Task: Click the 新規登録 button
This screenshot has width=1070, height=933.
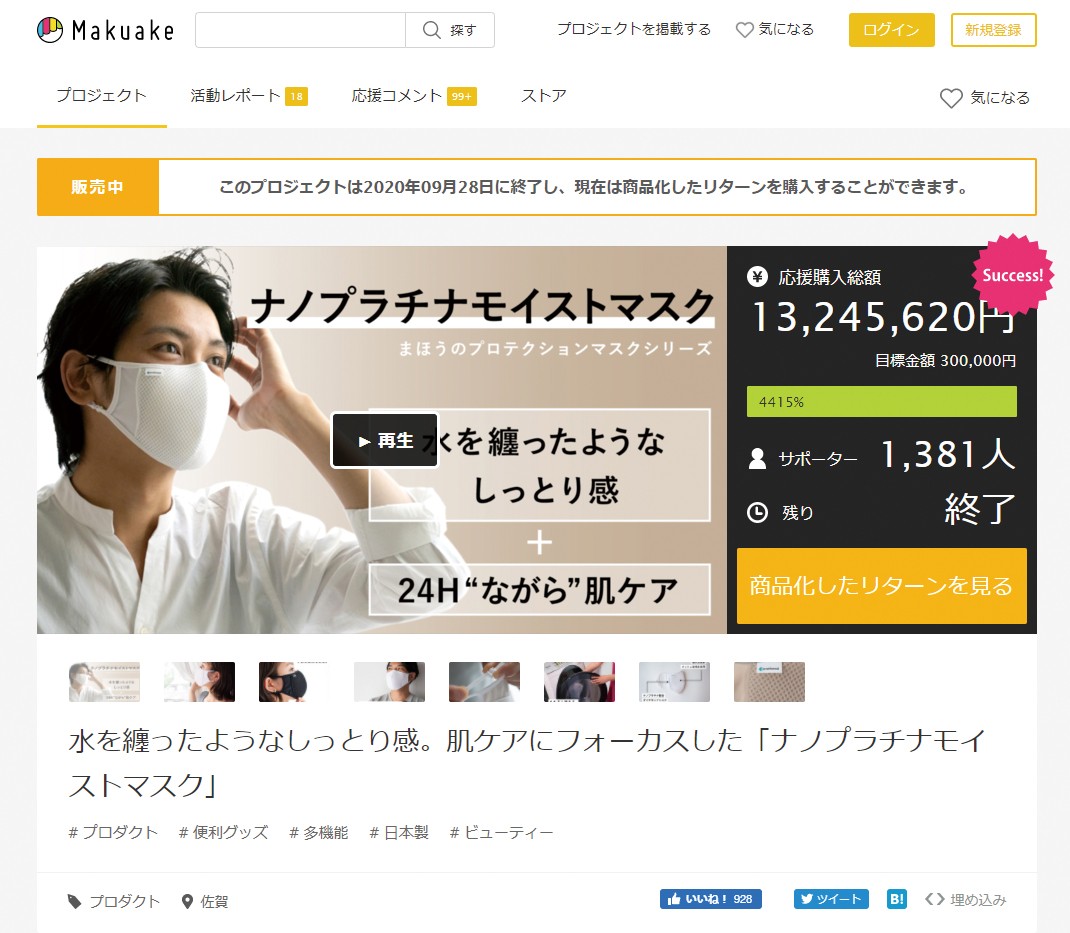Action: [993, 30]
